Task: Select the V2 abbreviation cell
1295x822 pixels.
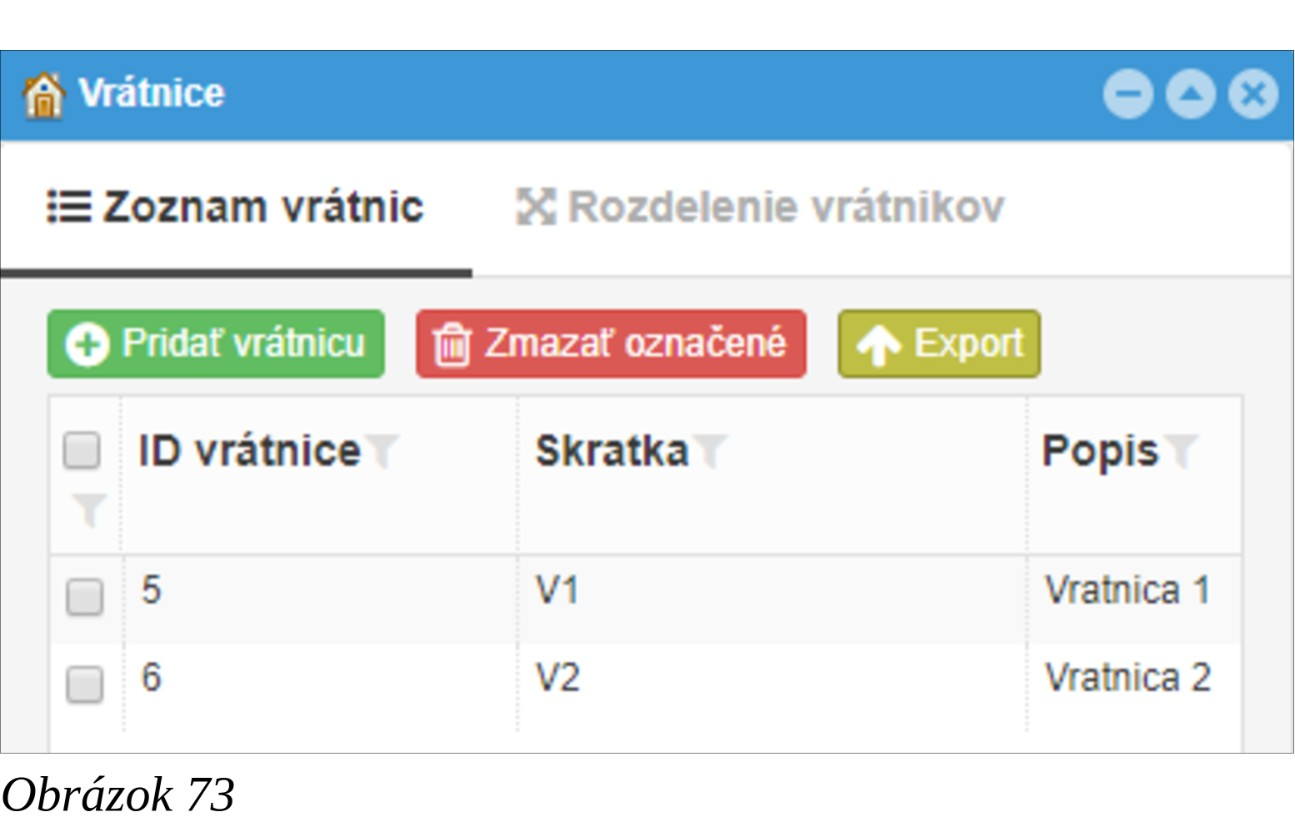Action: (x=558, y=679)
